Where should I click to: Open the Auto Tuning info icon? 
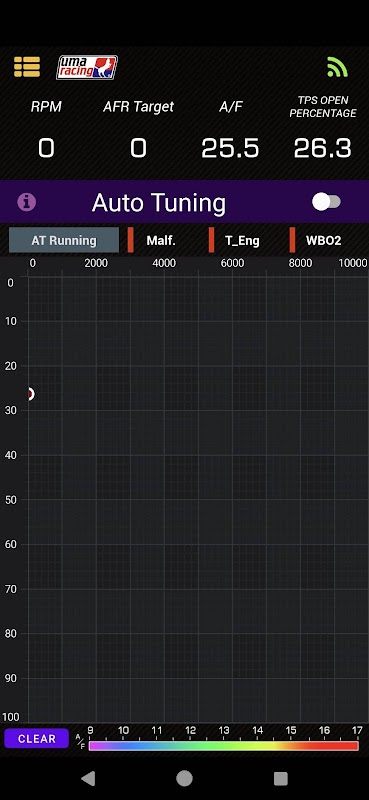[x=27, y=202]
